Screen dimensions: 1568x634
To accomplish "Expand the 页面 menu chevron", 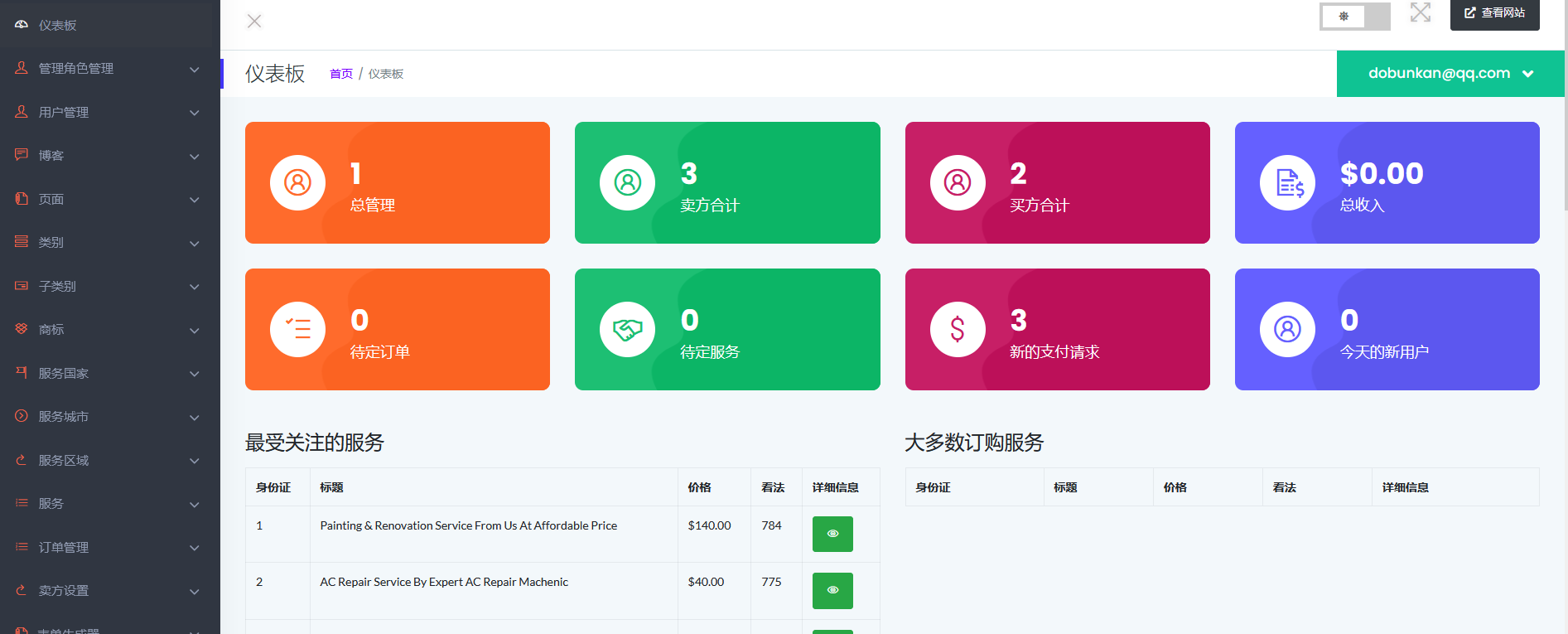I will point(195,200).
